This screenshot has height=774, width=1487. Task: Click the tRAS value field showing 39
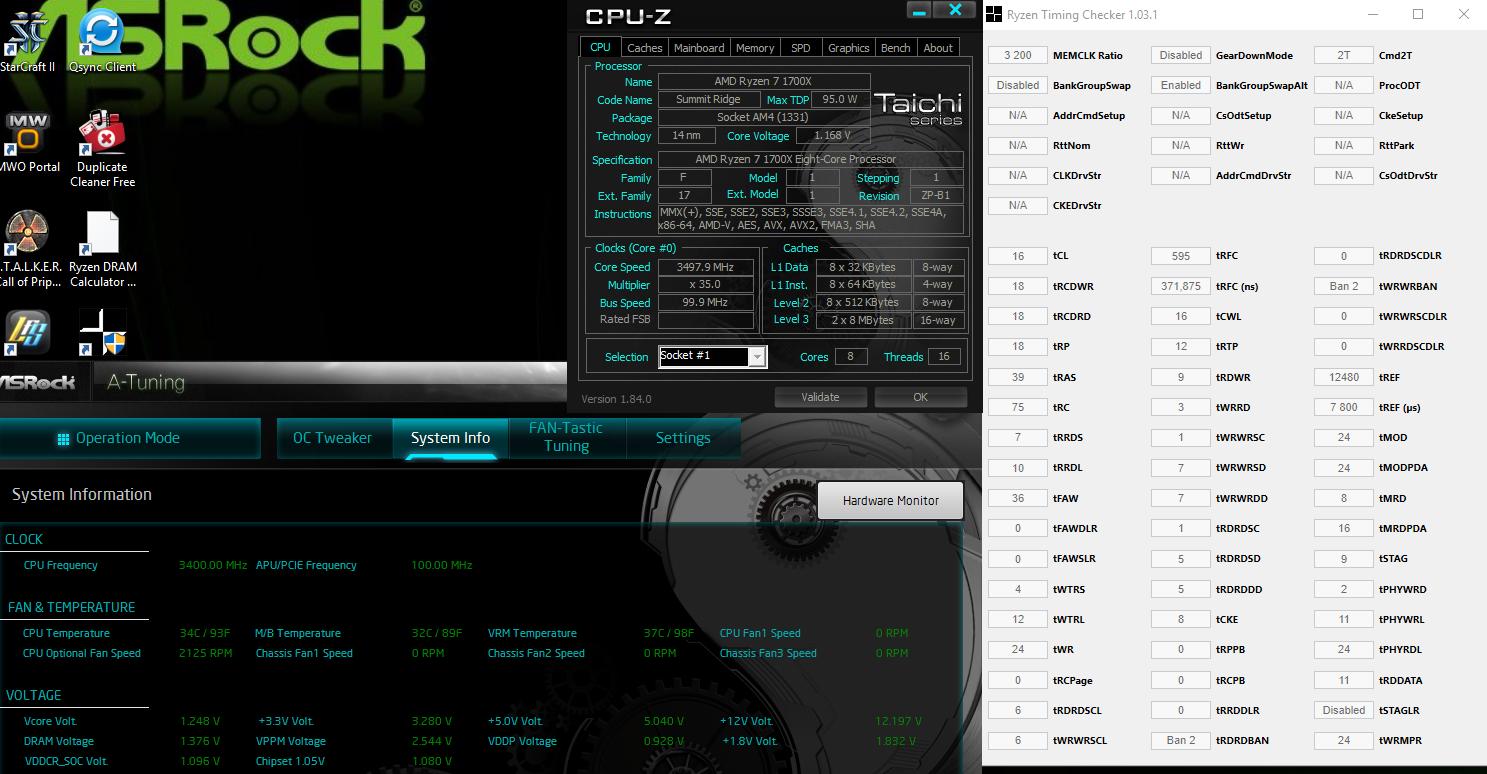click(x=1018, y=377)
